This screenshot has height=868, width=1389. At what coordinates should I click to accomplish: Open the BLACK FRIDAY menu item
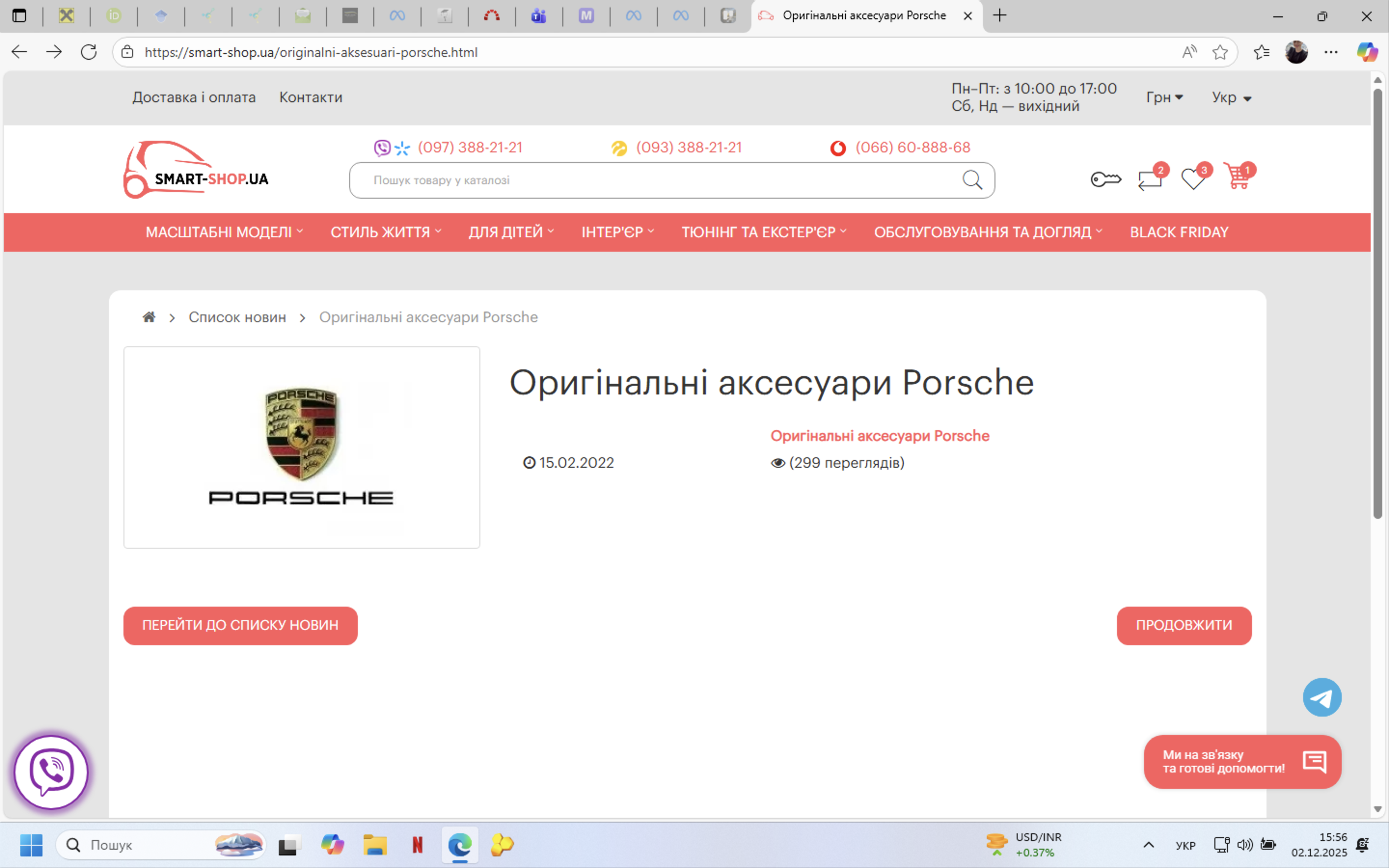(1179, 232)
